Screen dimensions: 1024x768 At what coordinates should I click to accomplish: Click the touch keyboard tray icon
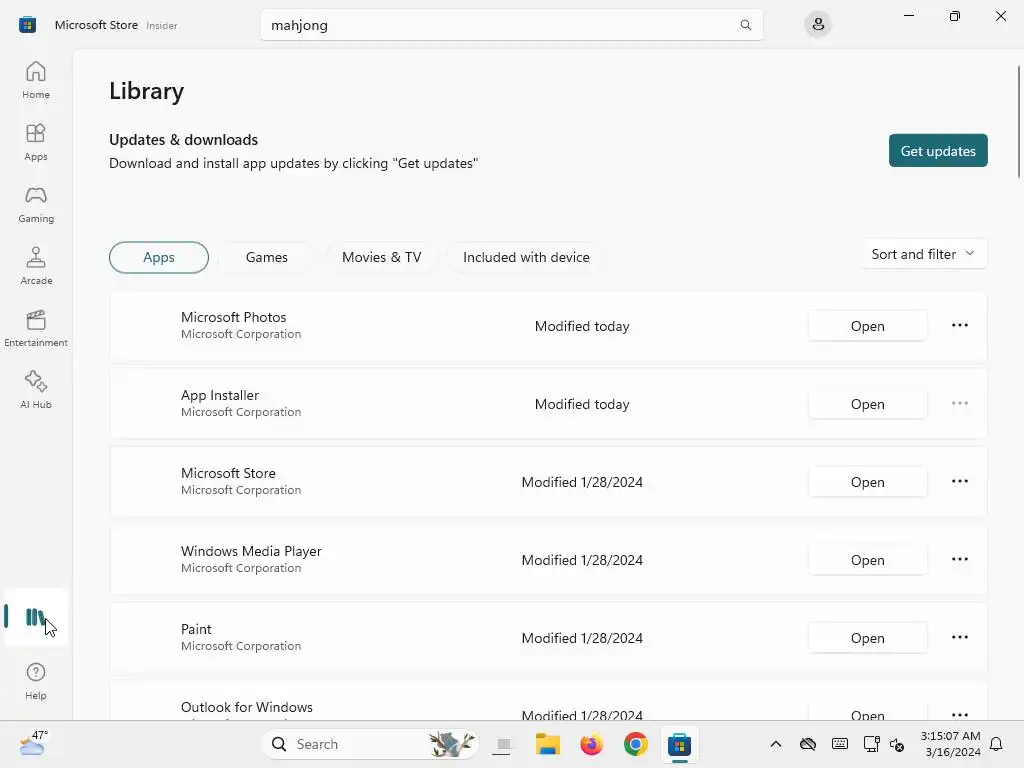tap(840, 744)
